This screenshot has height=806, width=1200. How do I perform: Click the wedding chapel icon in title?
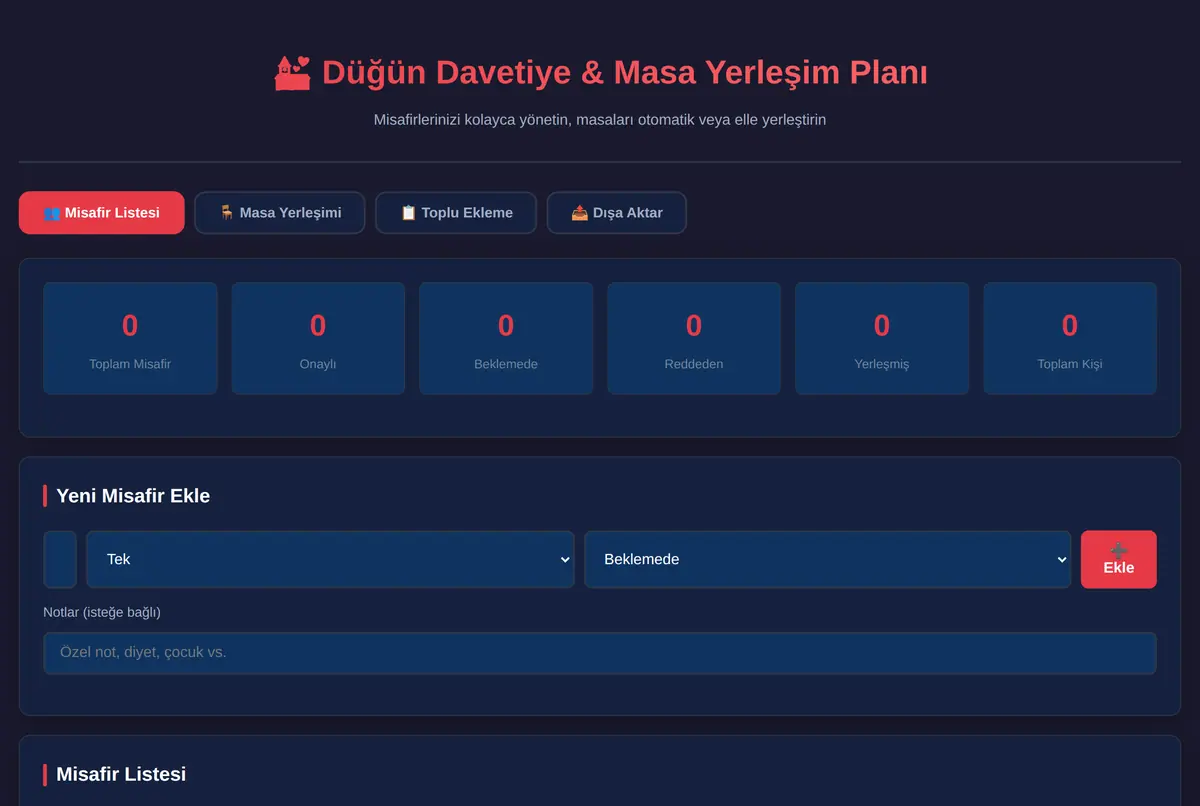pyautogui.click(x=292, y=73)
